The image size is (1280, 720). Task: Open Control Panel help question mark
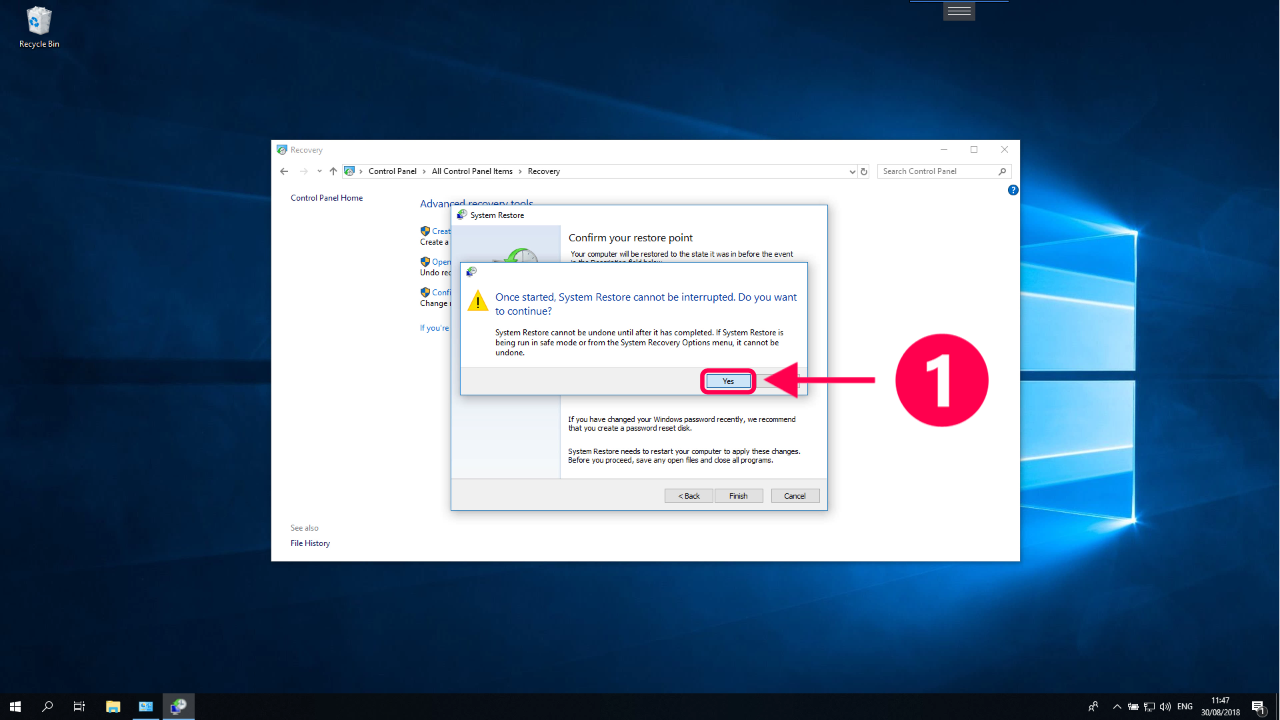tap(1013, 190)
